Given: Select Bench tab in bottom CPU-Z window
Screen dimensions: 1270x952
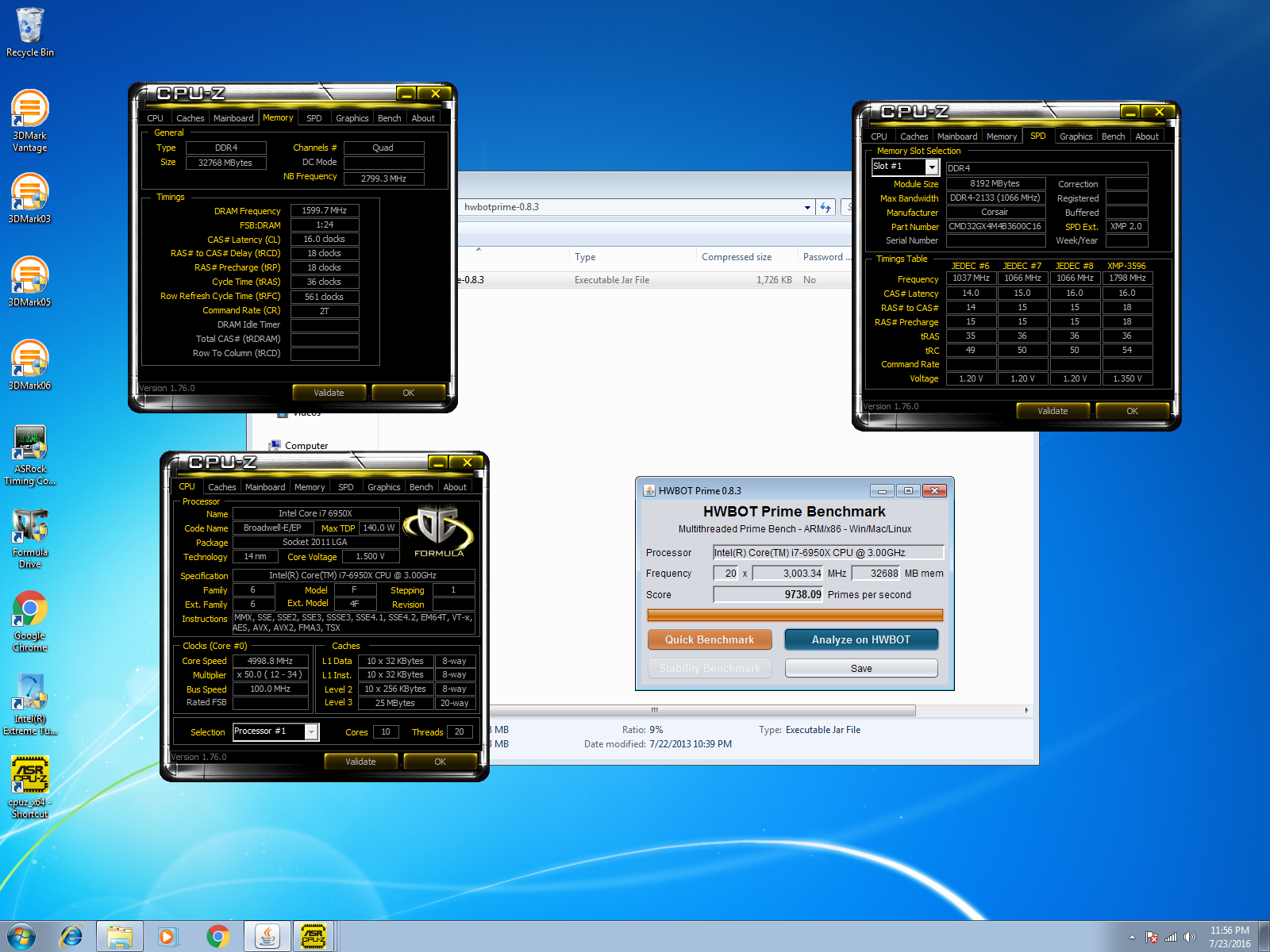Looking at the screenshot, I should pyautogui.click(x=421, y=487).
